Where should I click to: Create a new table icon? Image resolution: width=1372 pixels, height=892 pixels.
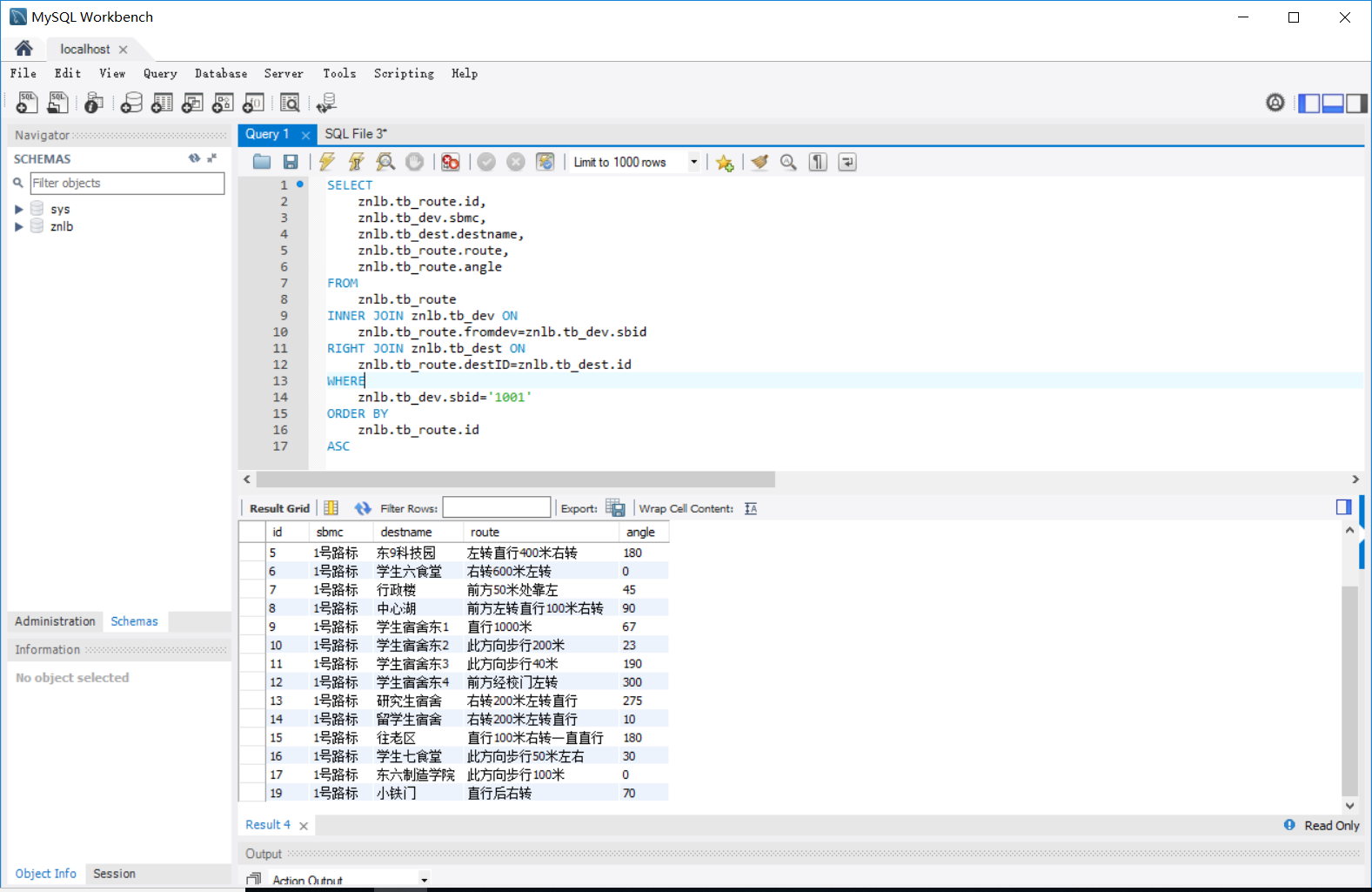click(162, 104)
